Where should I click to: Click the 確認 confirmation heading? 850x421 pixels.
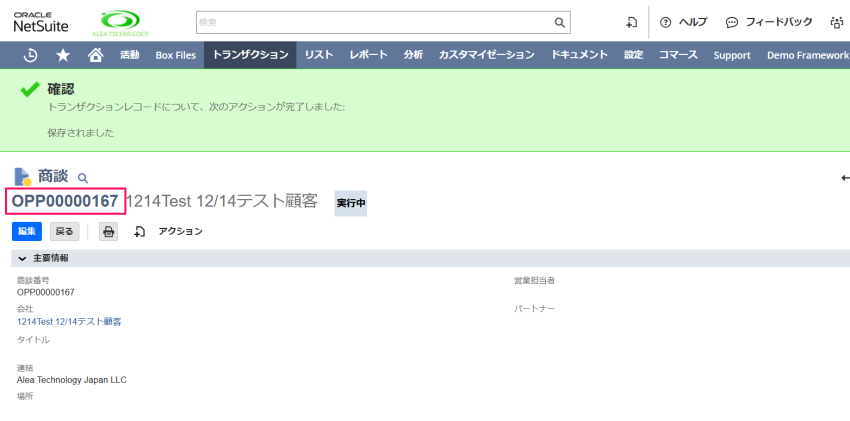click(61, 89)
